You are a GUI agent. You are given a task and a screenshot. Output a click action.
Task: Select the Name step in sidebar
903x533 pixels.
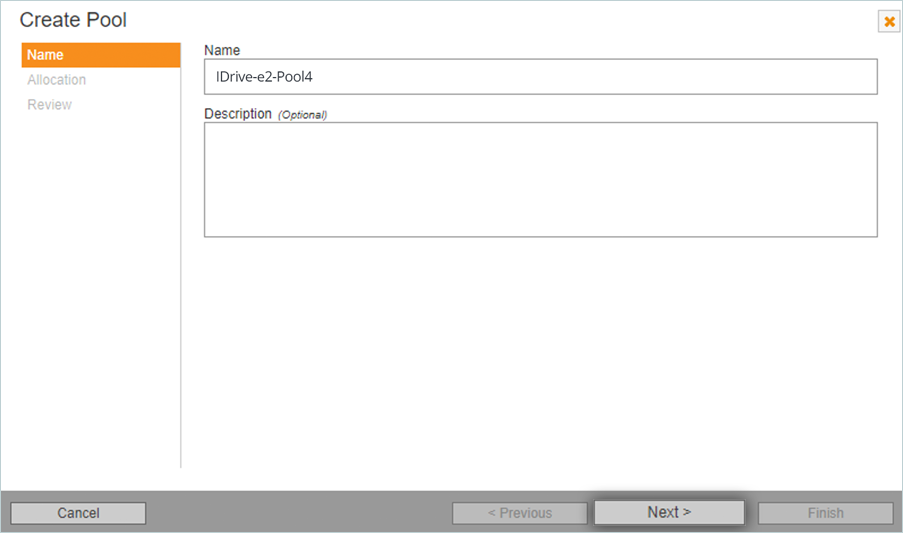pos(101,55)
